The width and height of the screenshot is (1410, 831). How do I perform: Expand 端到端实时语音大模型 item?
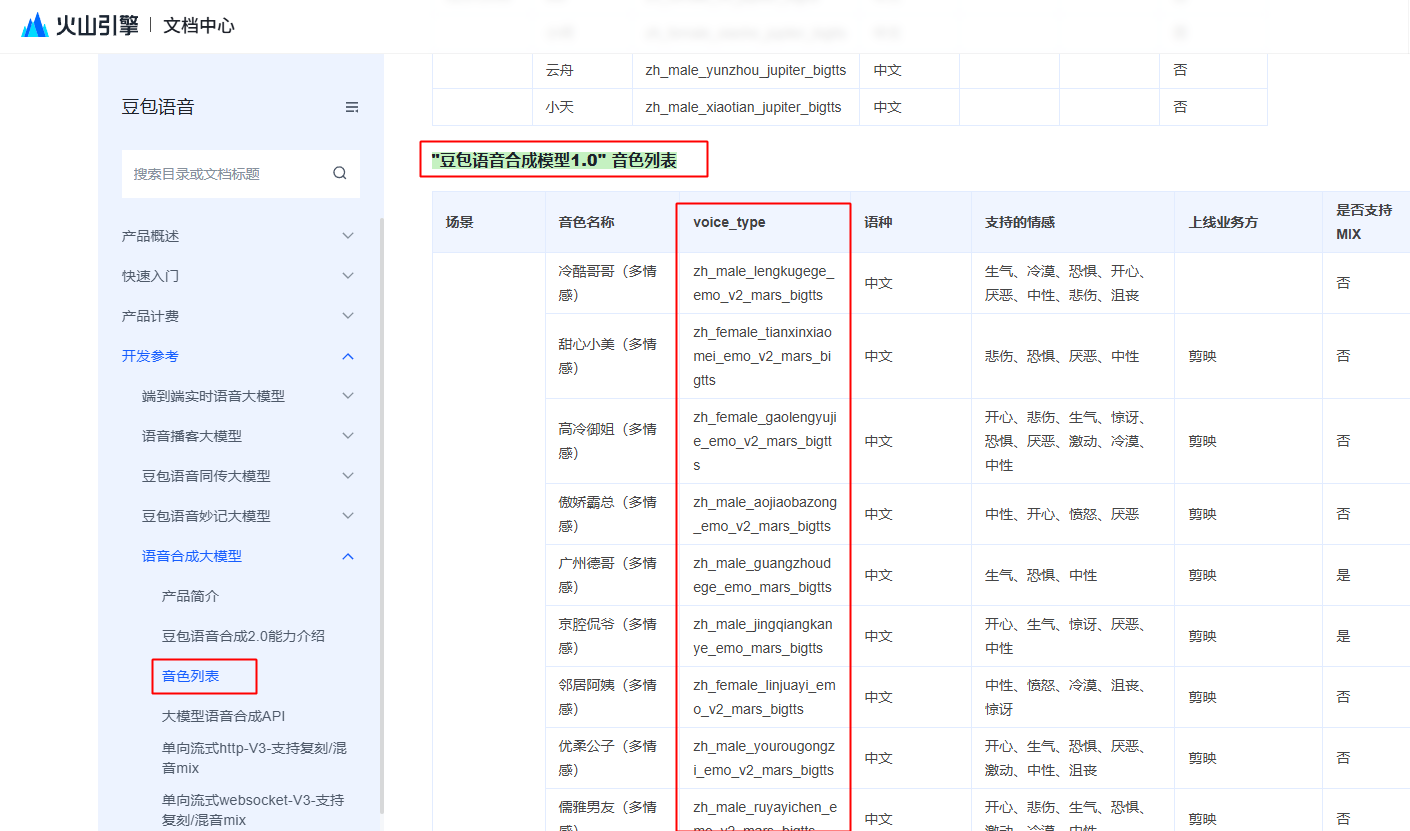pyautogui.click(x=248, y=396)
